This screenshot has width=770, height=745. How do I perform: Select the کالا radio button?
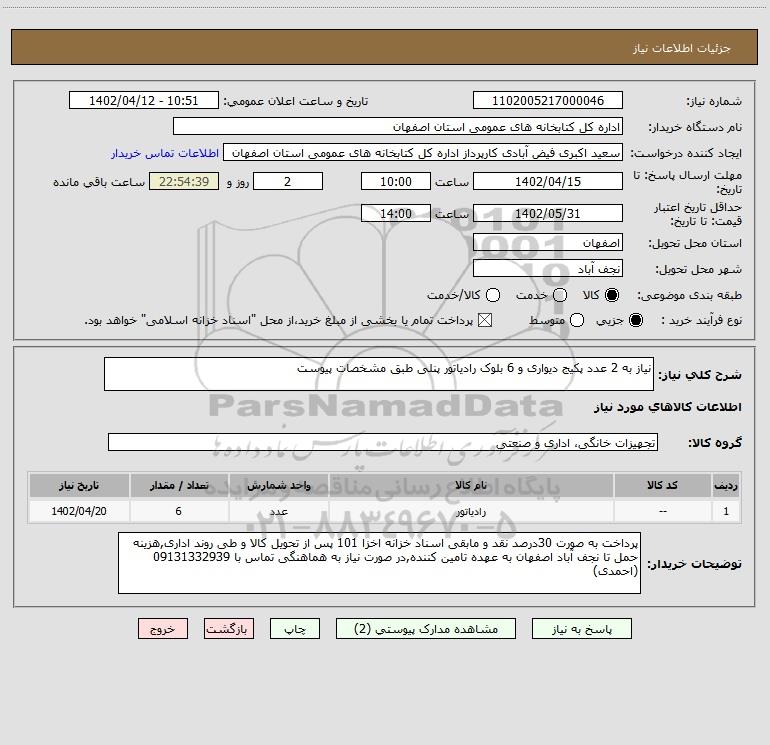click(x=612, y=295)
